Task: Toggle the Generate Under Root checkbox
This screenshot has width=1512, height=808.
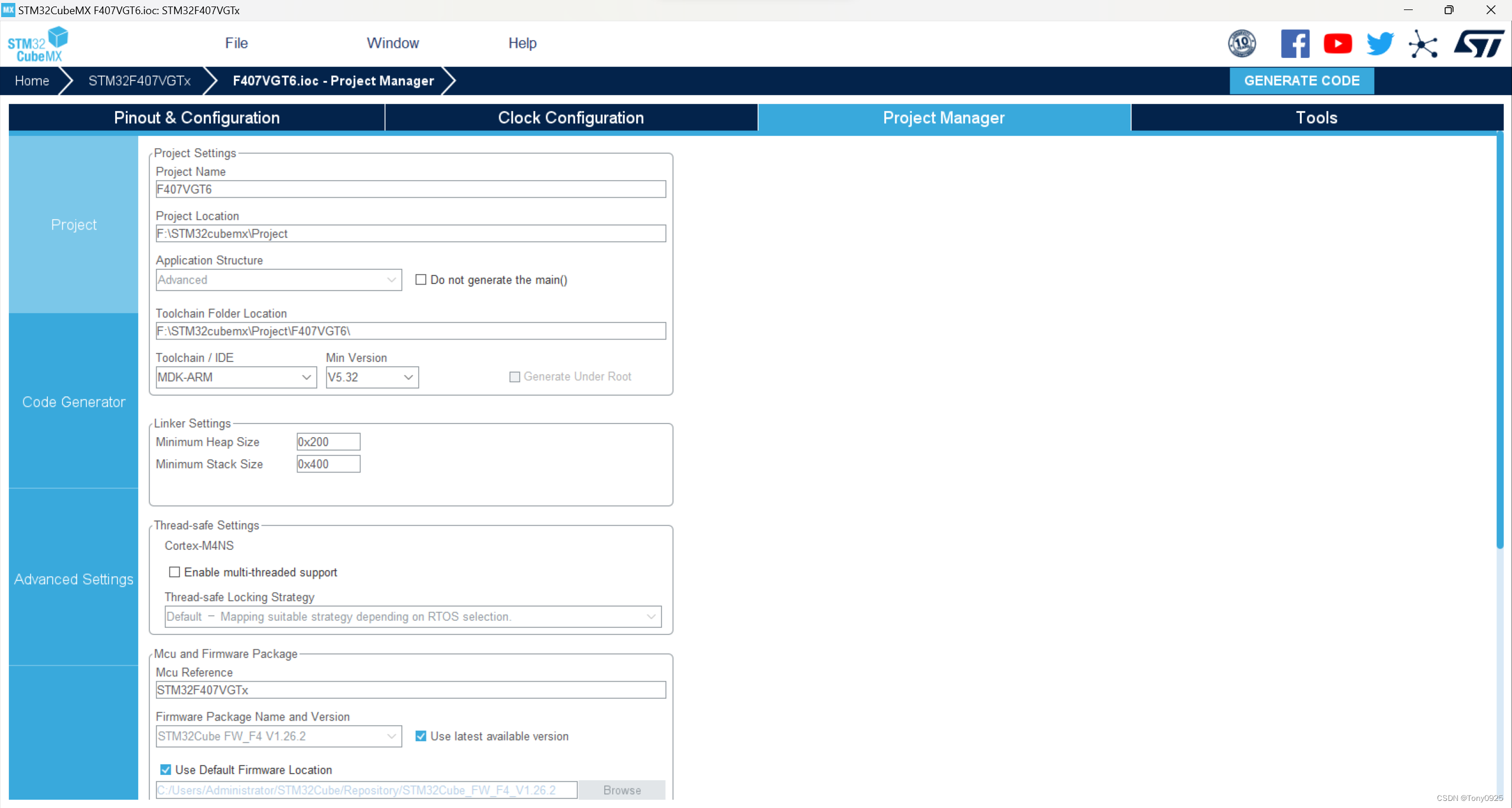Action: pyautogui.click(x=514, y=377)
